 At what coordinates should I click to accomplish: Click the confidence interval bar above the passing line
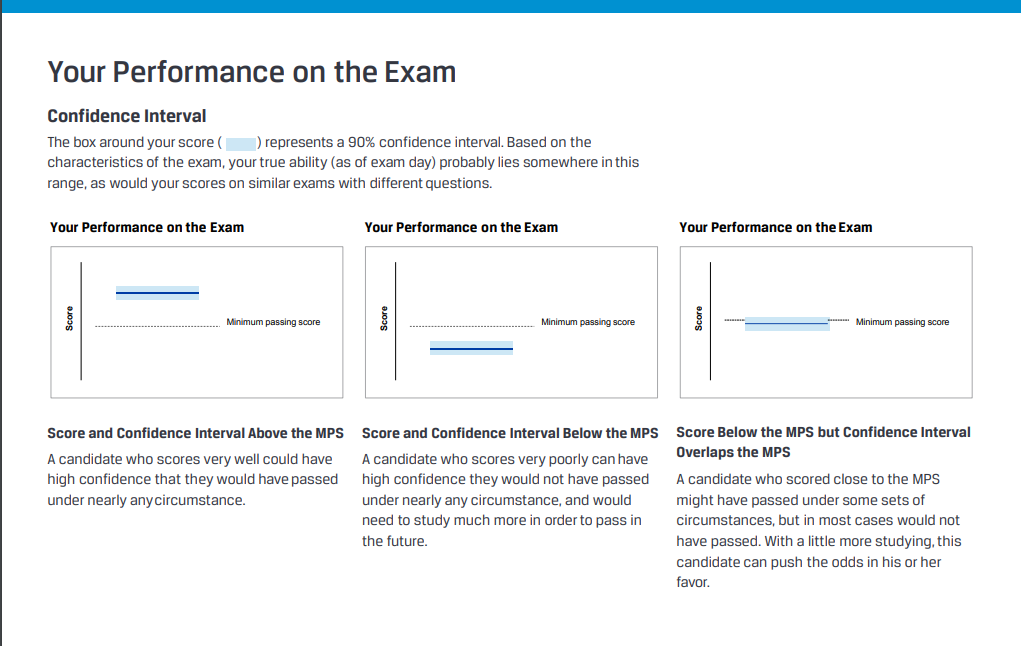[157, 292]
